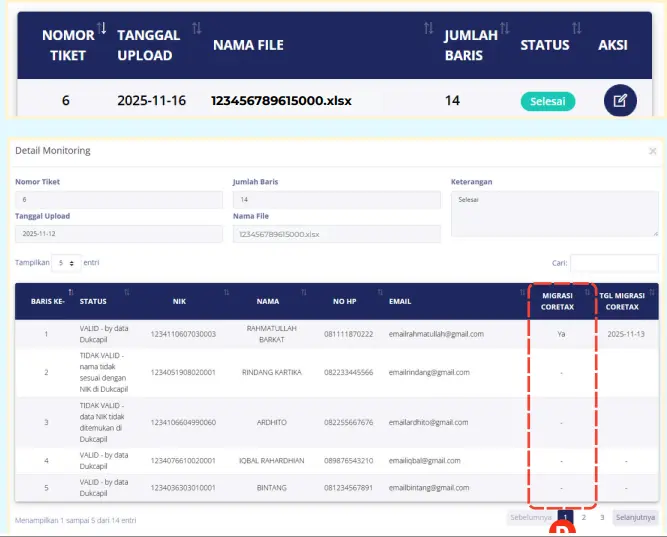The height and width of the screenshot is (537, 667).
Task: Click 'Menampilkan 1 sampai 5 dari 14 entri'
Action: click(x=75, y=520)
